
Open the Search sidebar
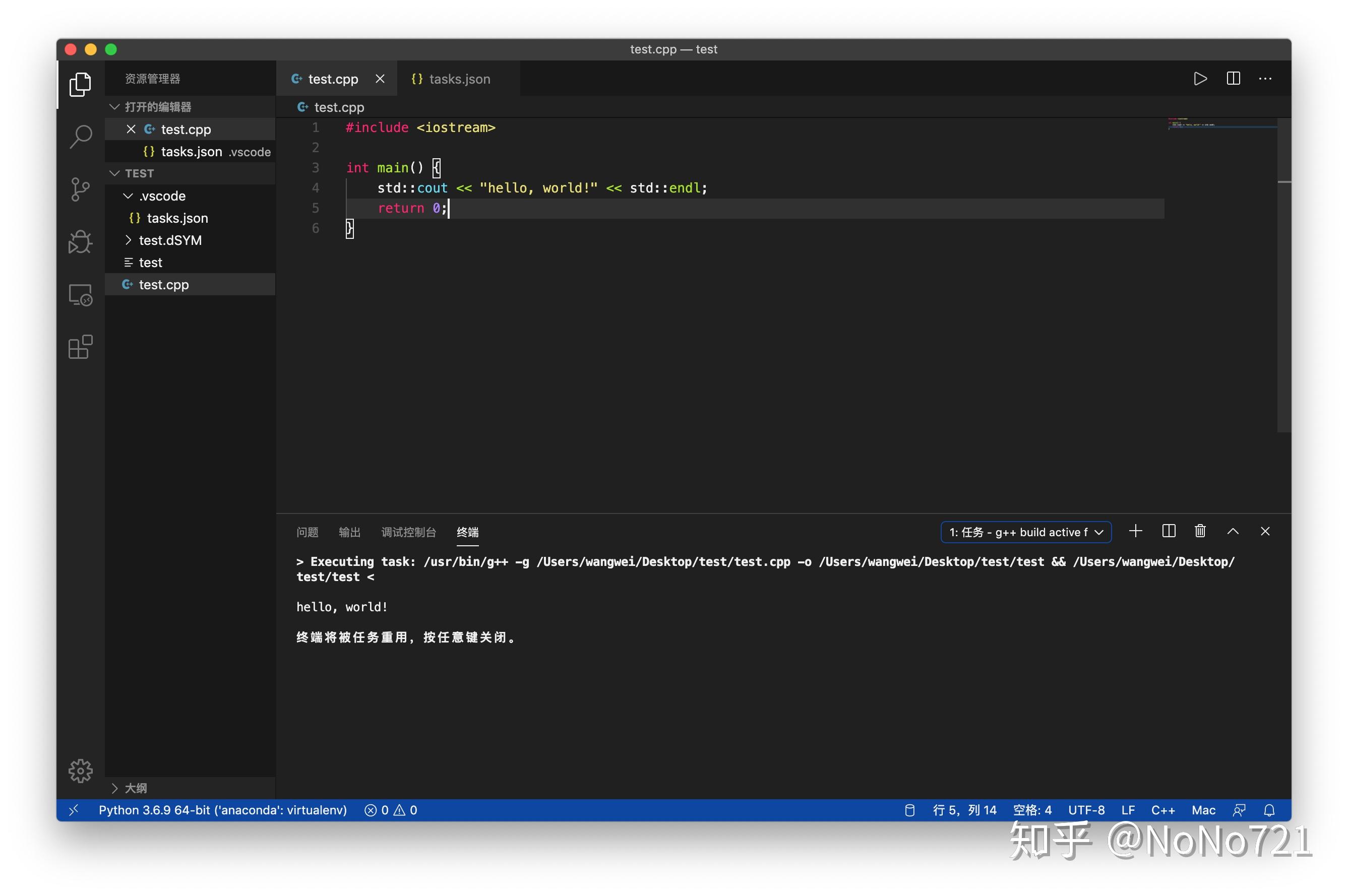click(80, 136)
